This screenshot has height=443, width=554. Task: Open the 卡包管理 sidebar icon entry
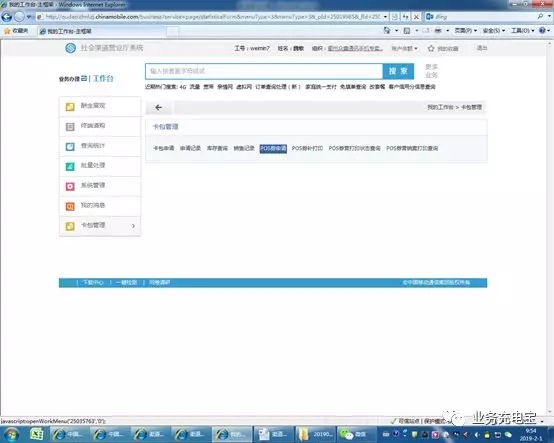point(70,226)
